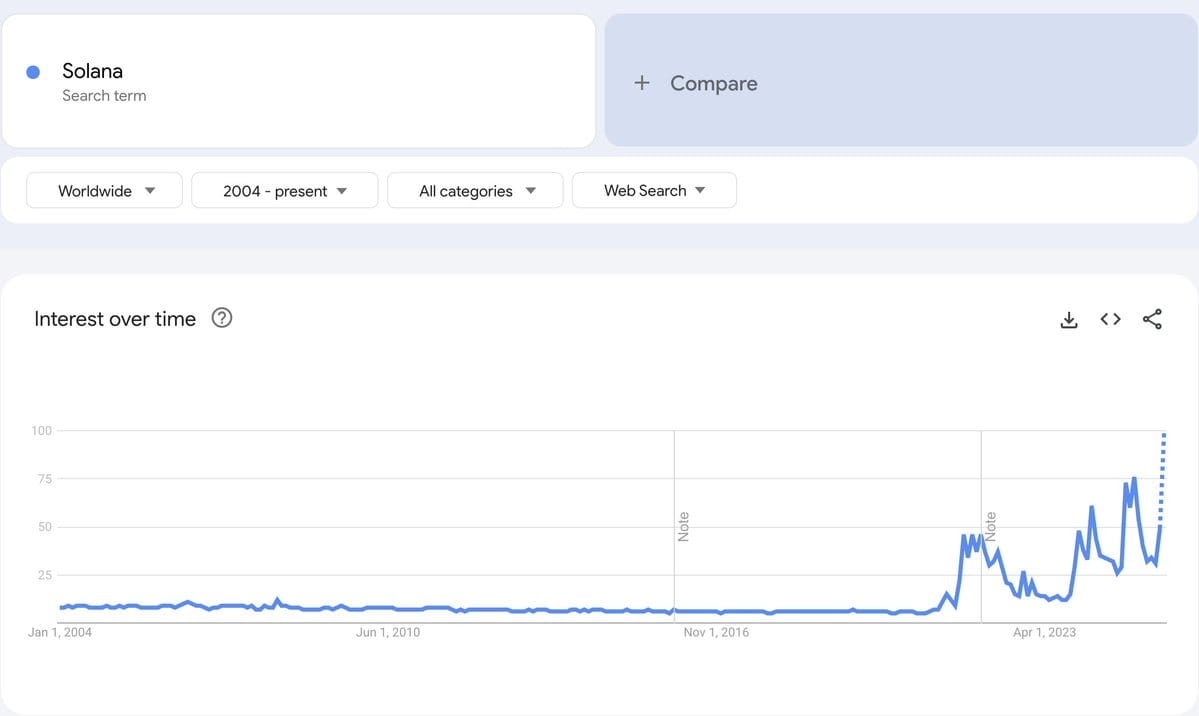This screenshot has height=716, width=1199.
Task: Click the arrow in the Worldwide dropdown
Action: click(150, 190)
